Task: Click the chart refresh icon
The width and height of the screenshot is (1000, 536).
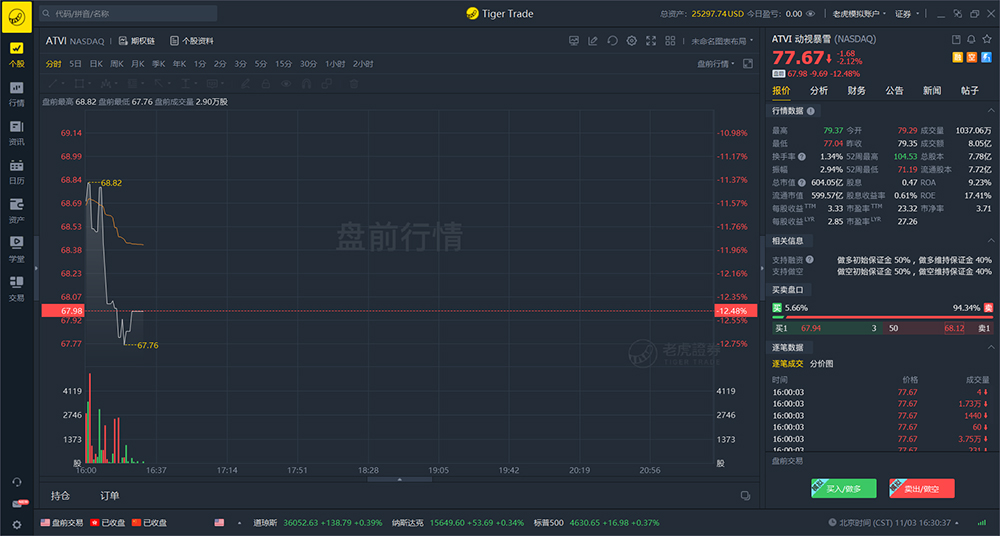Action: tap(612, 41)
